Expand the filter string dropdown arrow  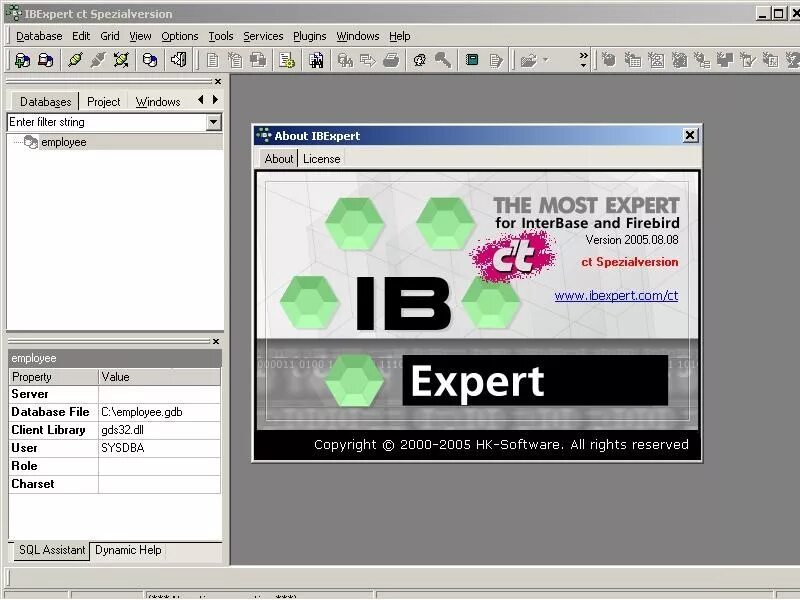214,121
